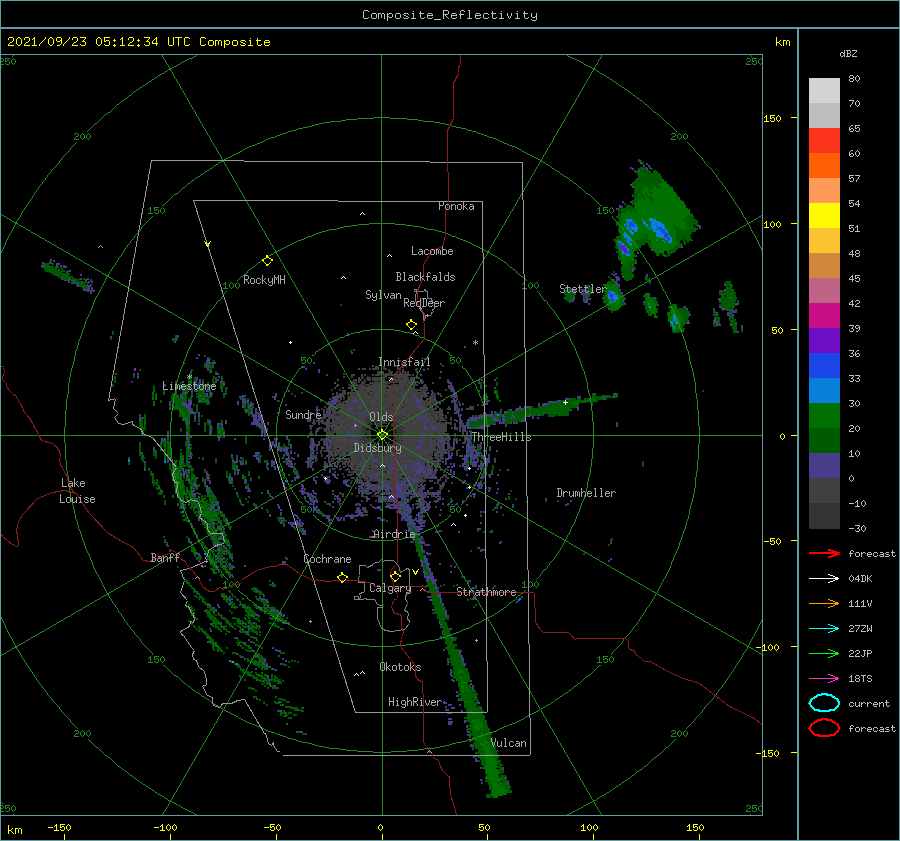Click the Stettler city label
The height and width of the screenshot is (841, 900).
pyautogui.click(x=583, y=289)
